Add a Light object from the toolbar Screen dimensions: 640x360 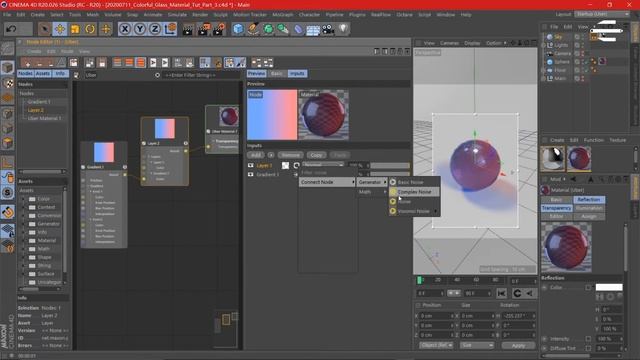343,29
